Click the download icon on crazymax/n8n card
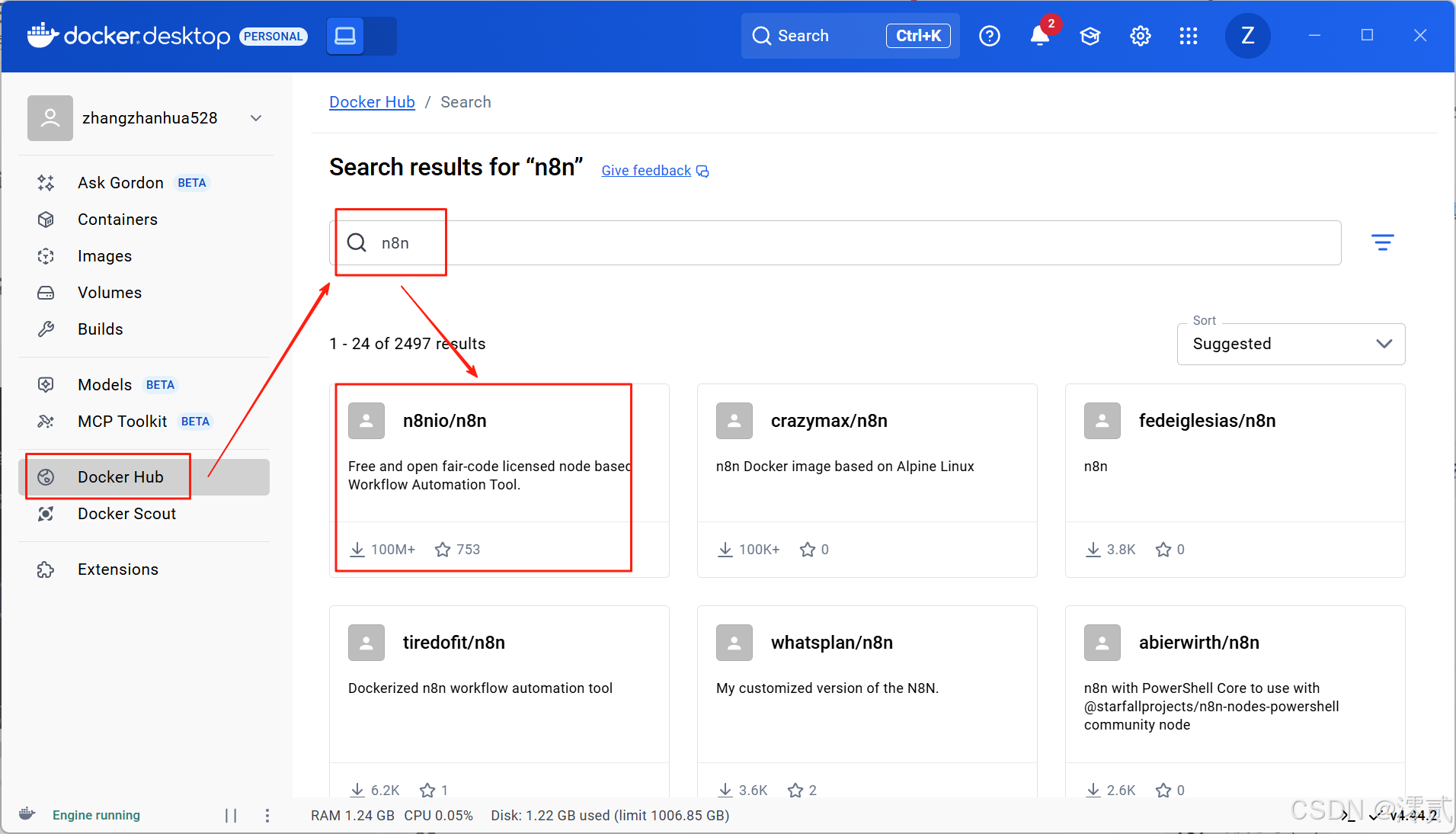Screen dimensions: 1456x834 (x=725, y=550)
